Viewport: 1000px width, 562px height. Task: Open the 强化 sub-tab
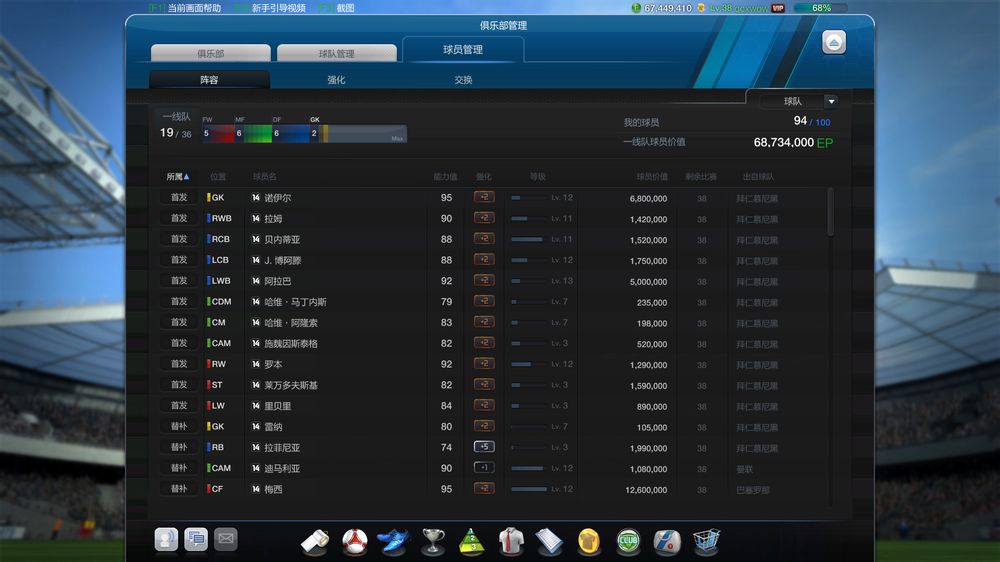(x=336, y=80)
